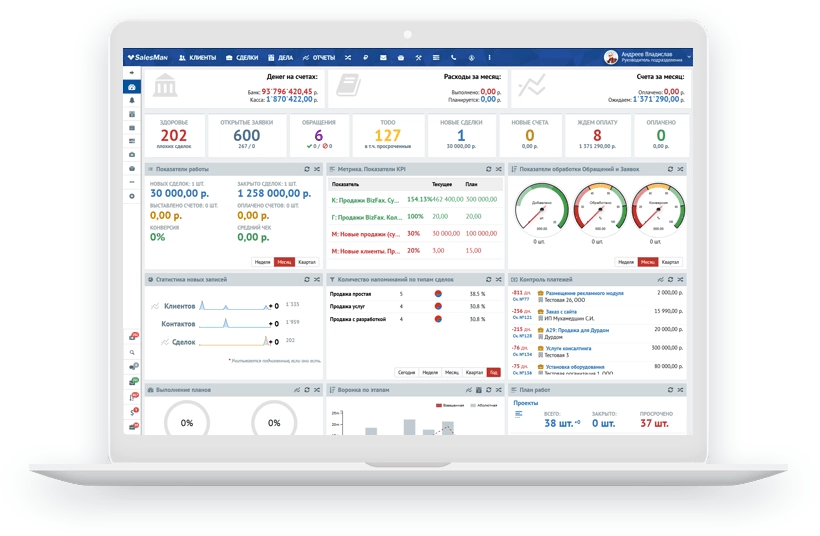Click the phone icon in top bar
Screen dimensions: 820x536
click(453, 58)
